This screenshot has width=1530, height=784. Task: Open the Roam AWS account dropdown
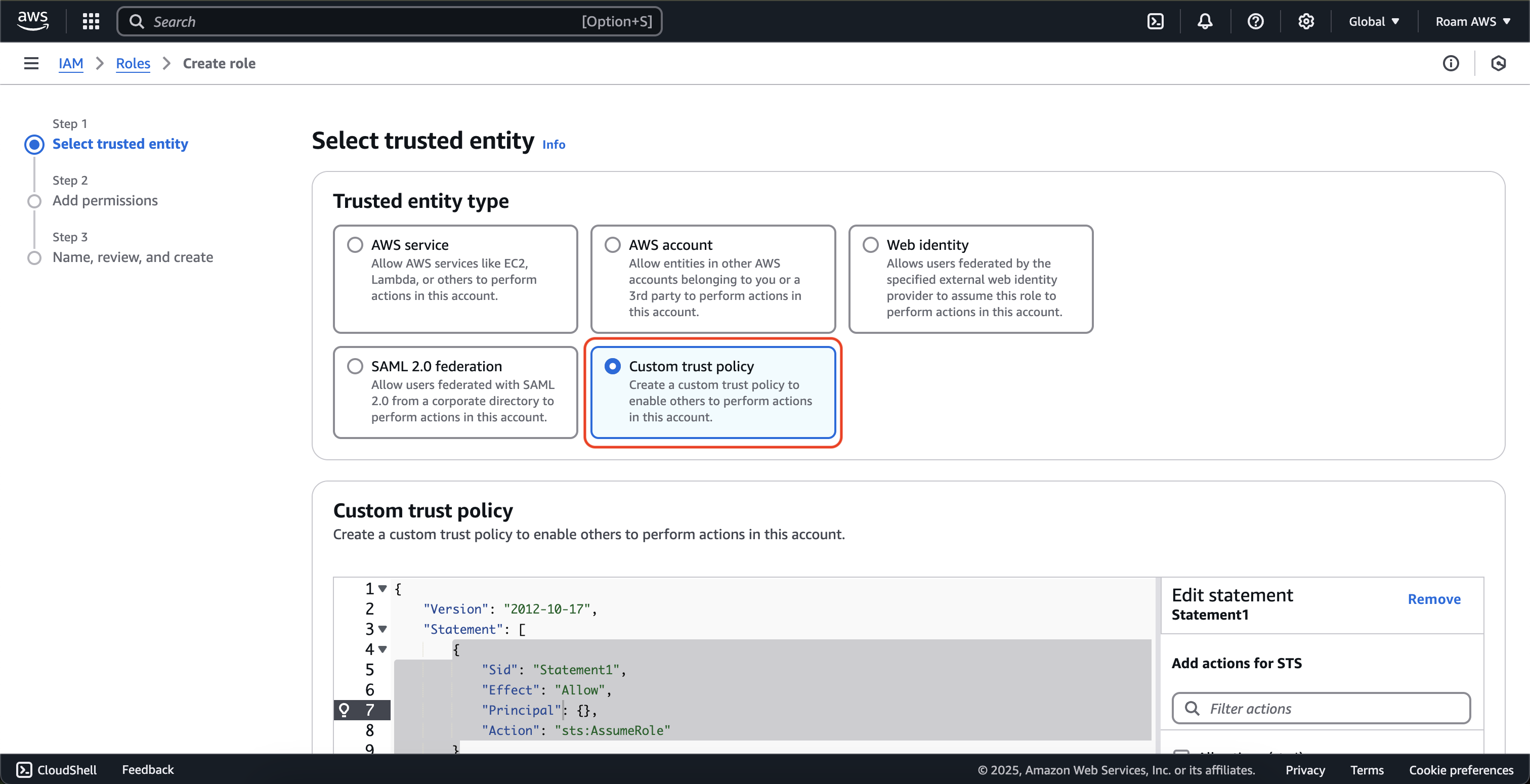[1473, 21]
